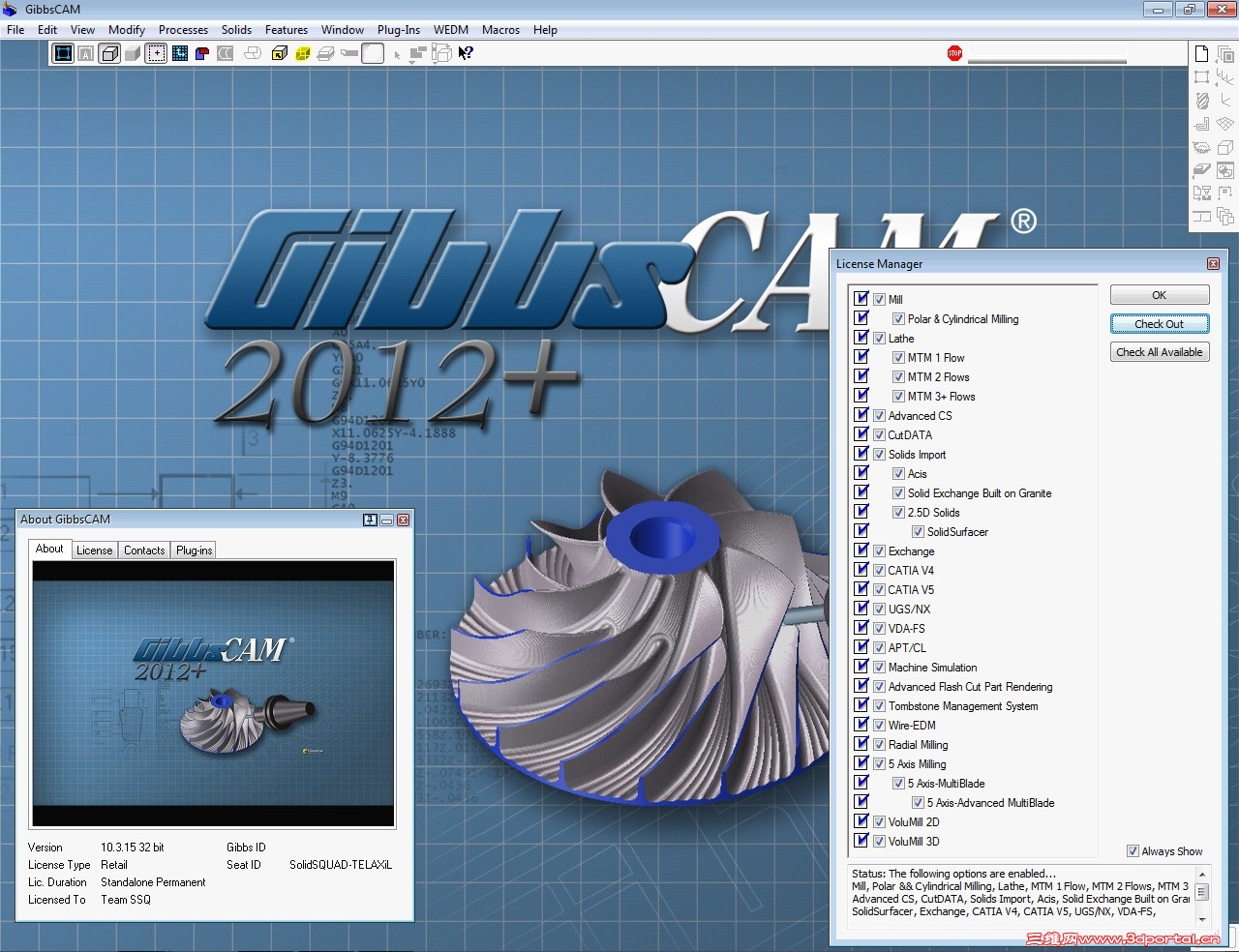Screen dimensions: 1239x952
Task: Switch to License tab in About GibbsCAM
Action: (94, 550)
